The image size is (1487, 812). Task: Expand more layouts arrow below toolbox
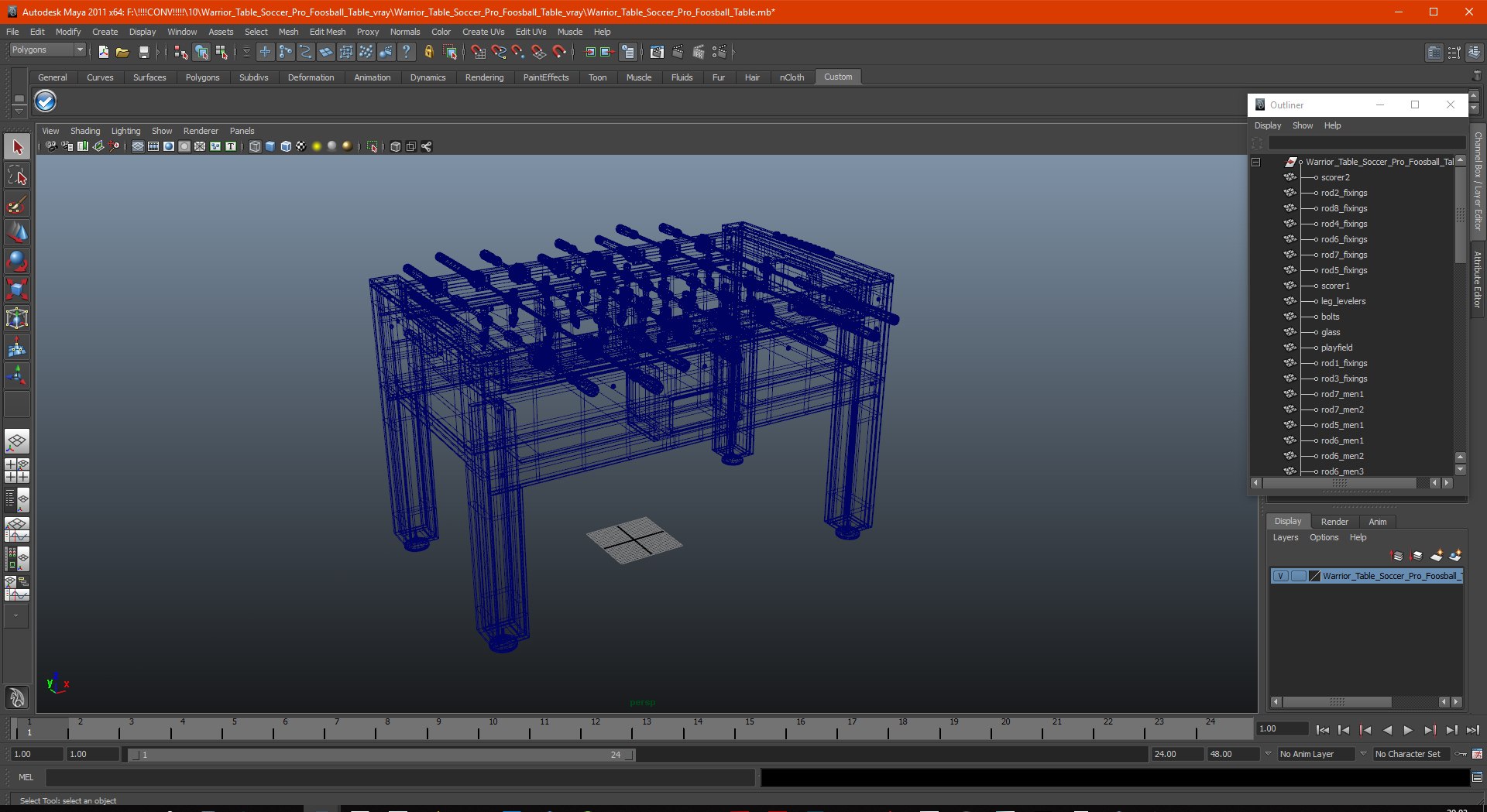pyautogui.click(x=16, y=616)
